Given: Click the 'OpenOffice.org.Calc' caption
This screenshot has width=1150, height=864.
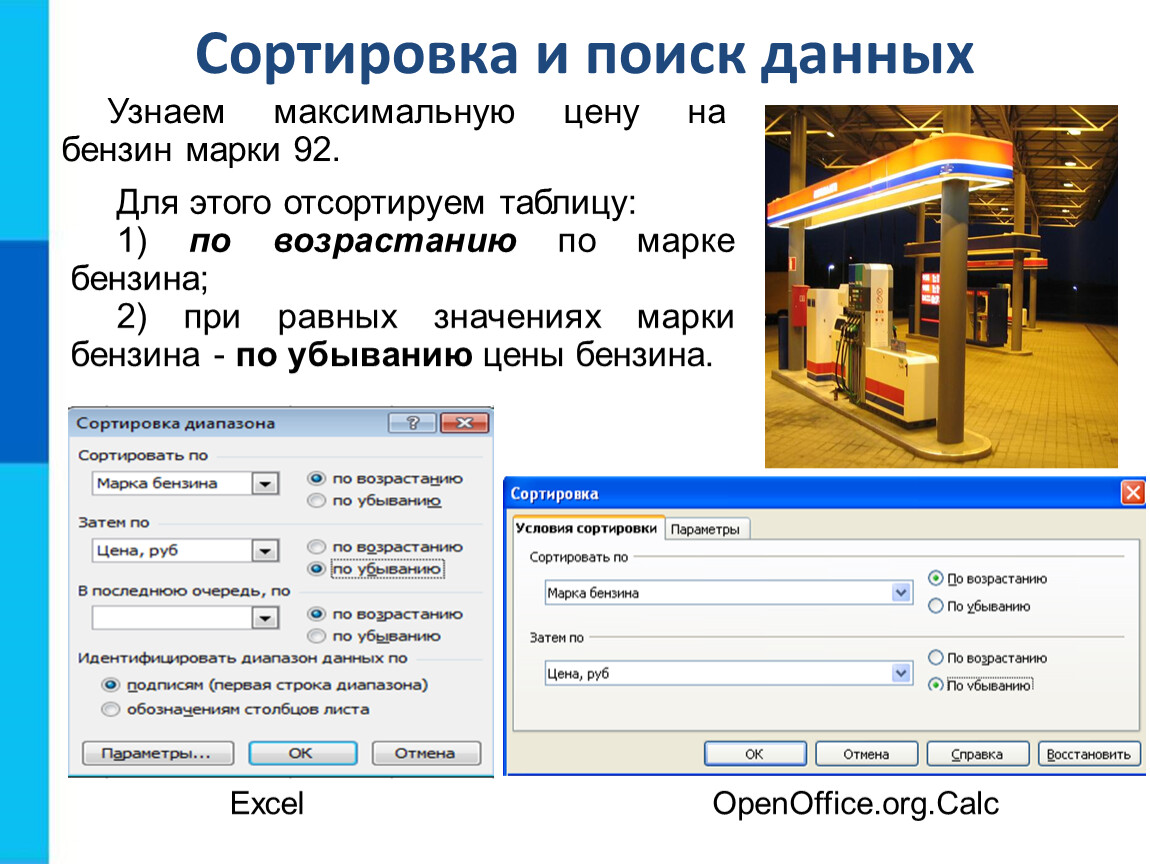Looking at the screenshot, I should 855,804.
